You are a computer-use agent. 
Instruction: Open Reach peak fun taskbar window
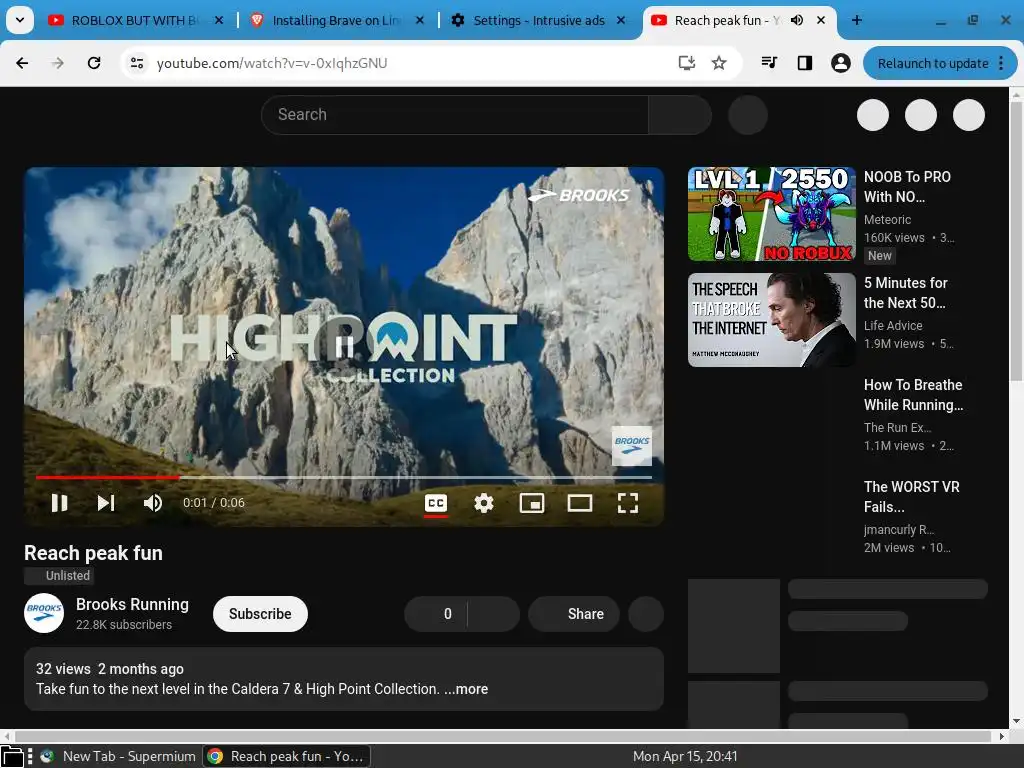tap(287, 756)
